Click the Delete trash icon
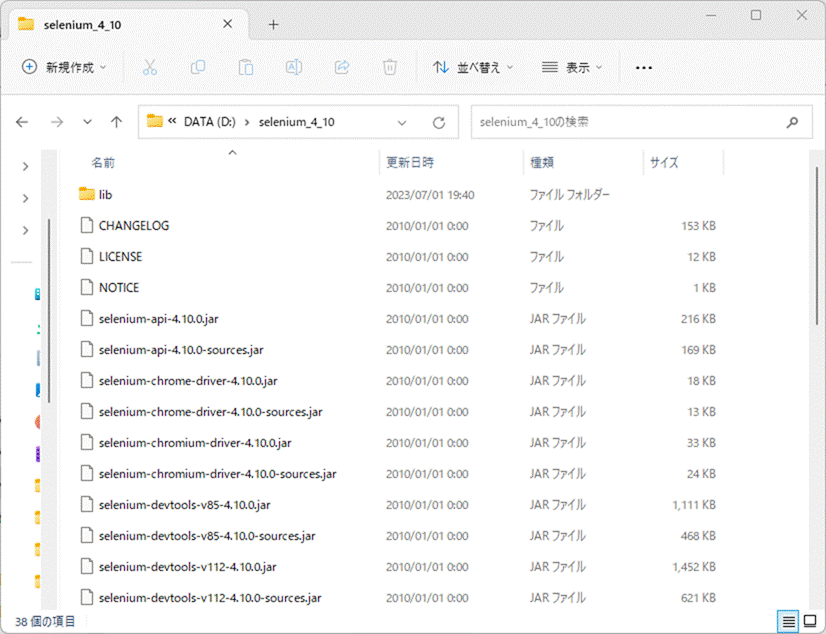The height and width of the screenshot is (634, 826). click(390, 67)
